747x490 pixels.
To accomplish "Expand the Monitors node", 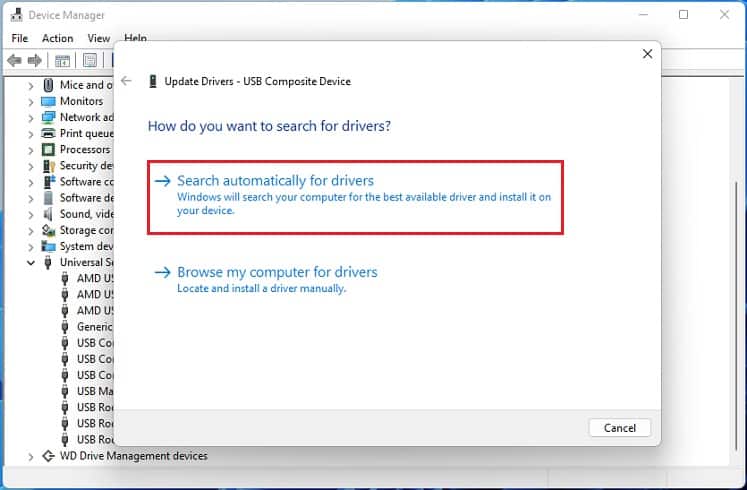I will pos(31,102).
